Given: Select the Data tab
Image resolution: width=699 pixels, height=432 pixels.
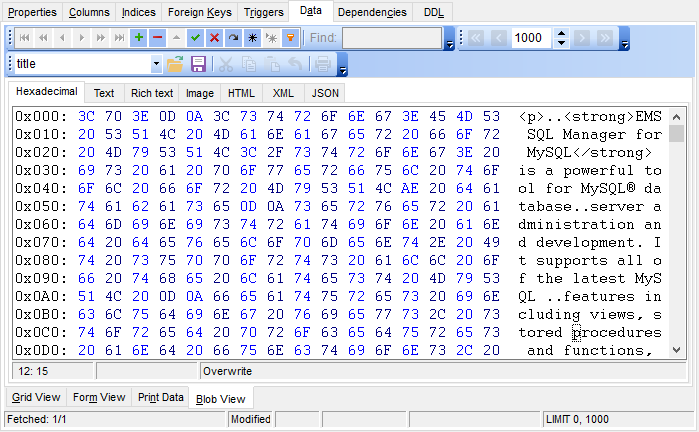Looking at the screenshot, I should pyautogui.click(x=311, y=11).
